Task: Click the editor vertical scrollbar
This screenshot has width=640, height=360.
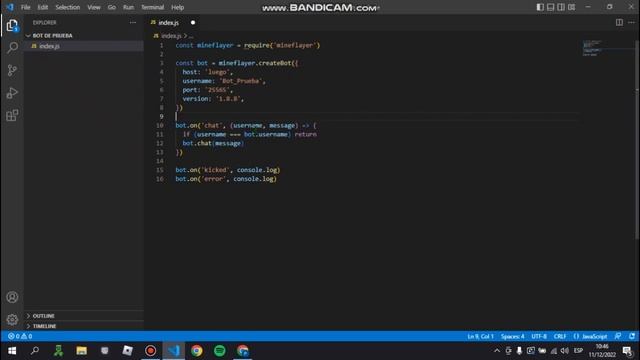Action: pyautogui.click(x=638, y=139)
